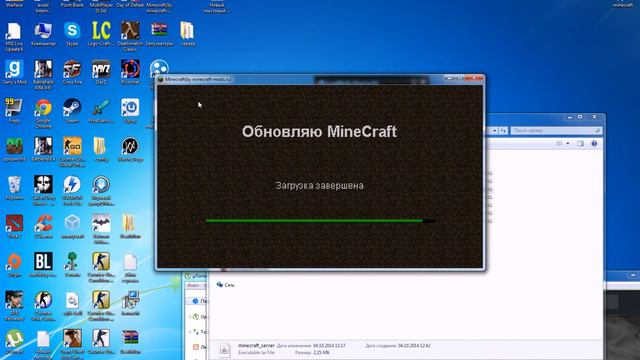Open Garry's Mod shortcut
Screen dimensions: 640x360
14,69
